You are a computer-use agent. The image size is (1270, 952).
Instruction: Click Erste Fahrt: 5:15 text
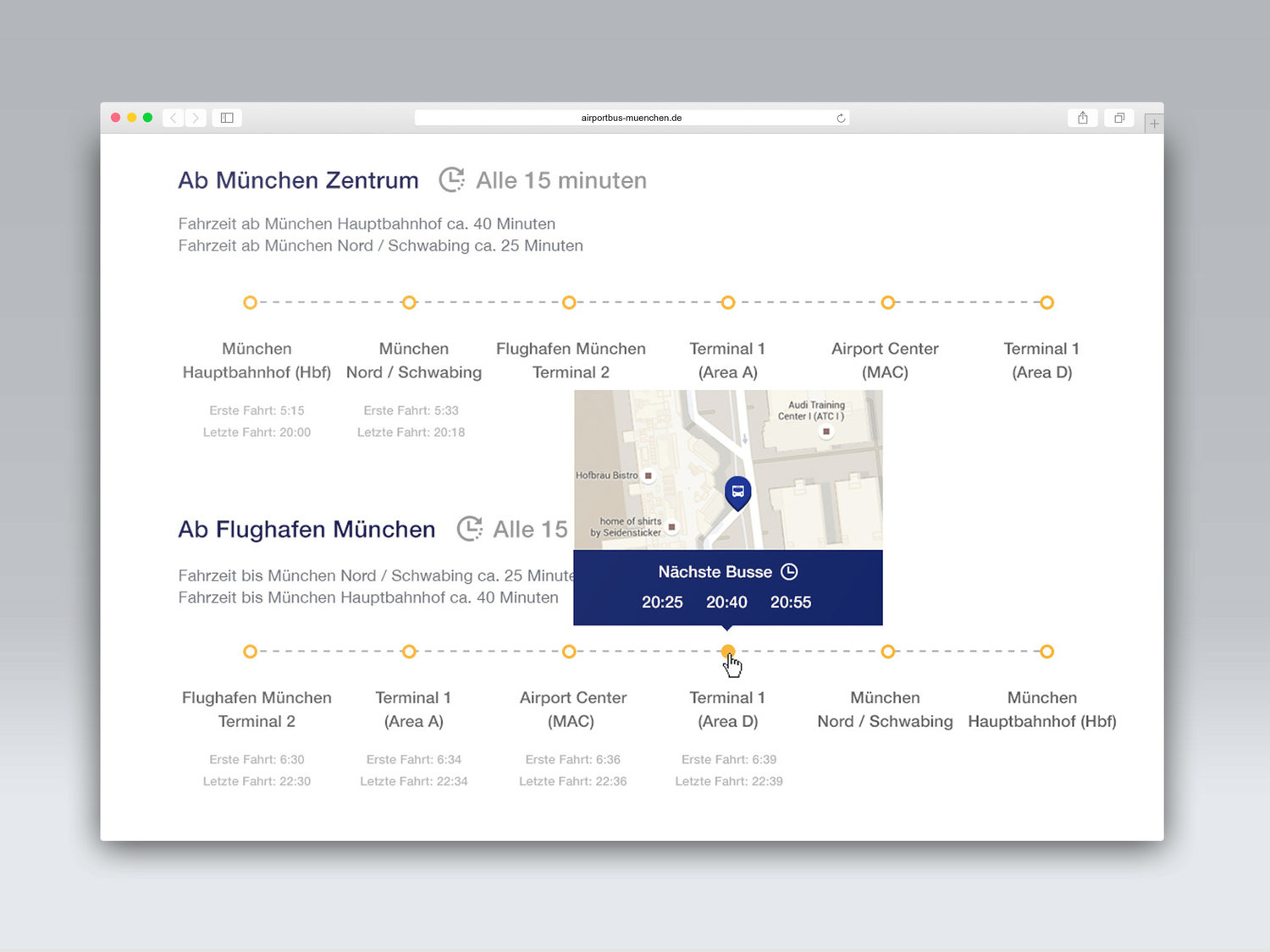257,410
